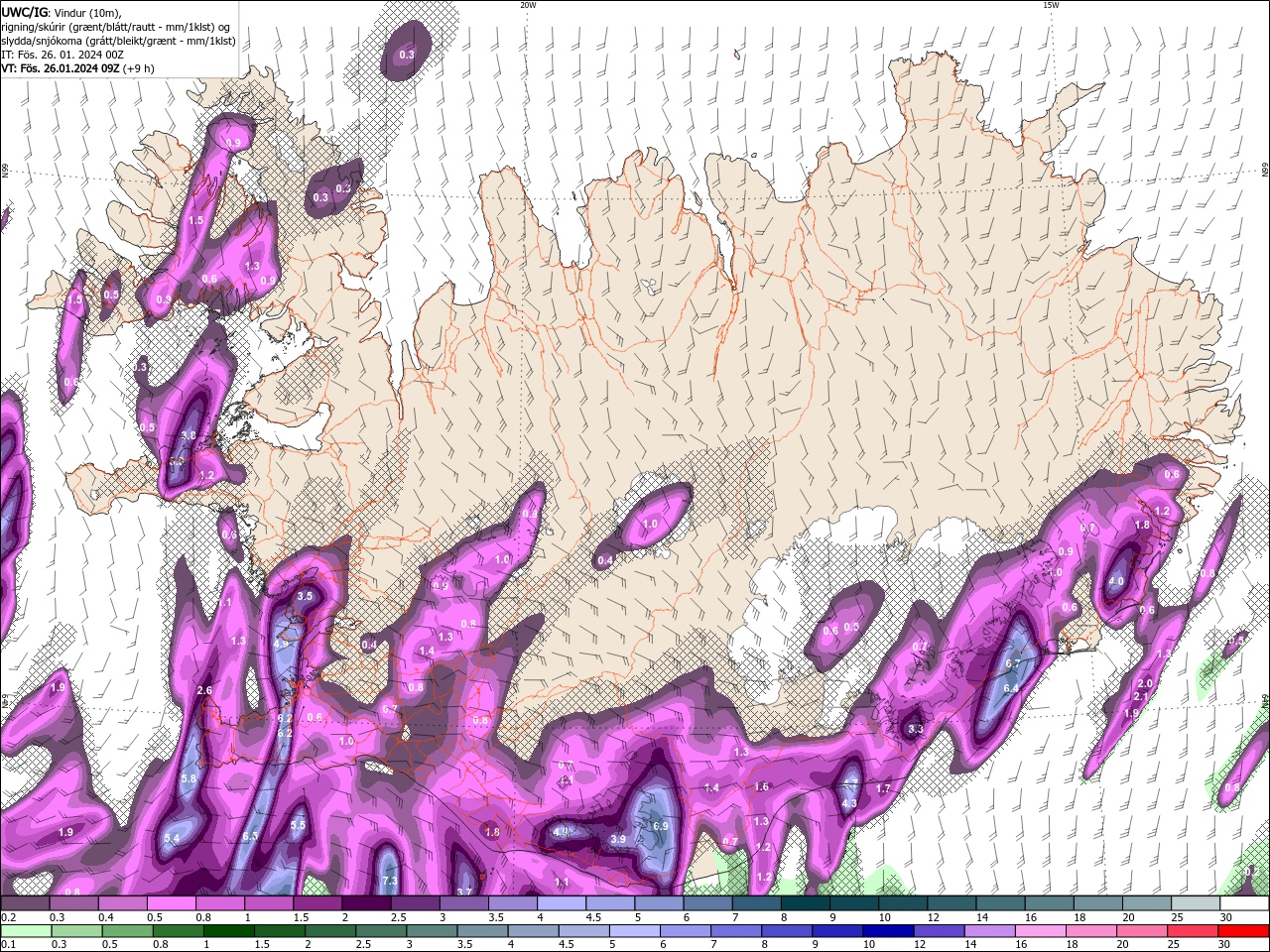Click the 4.0 precipitation value on the map
This screenshot has width=1270, height=952.
(x=1116, y=581)
